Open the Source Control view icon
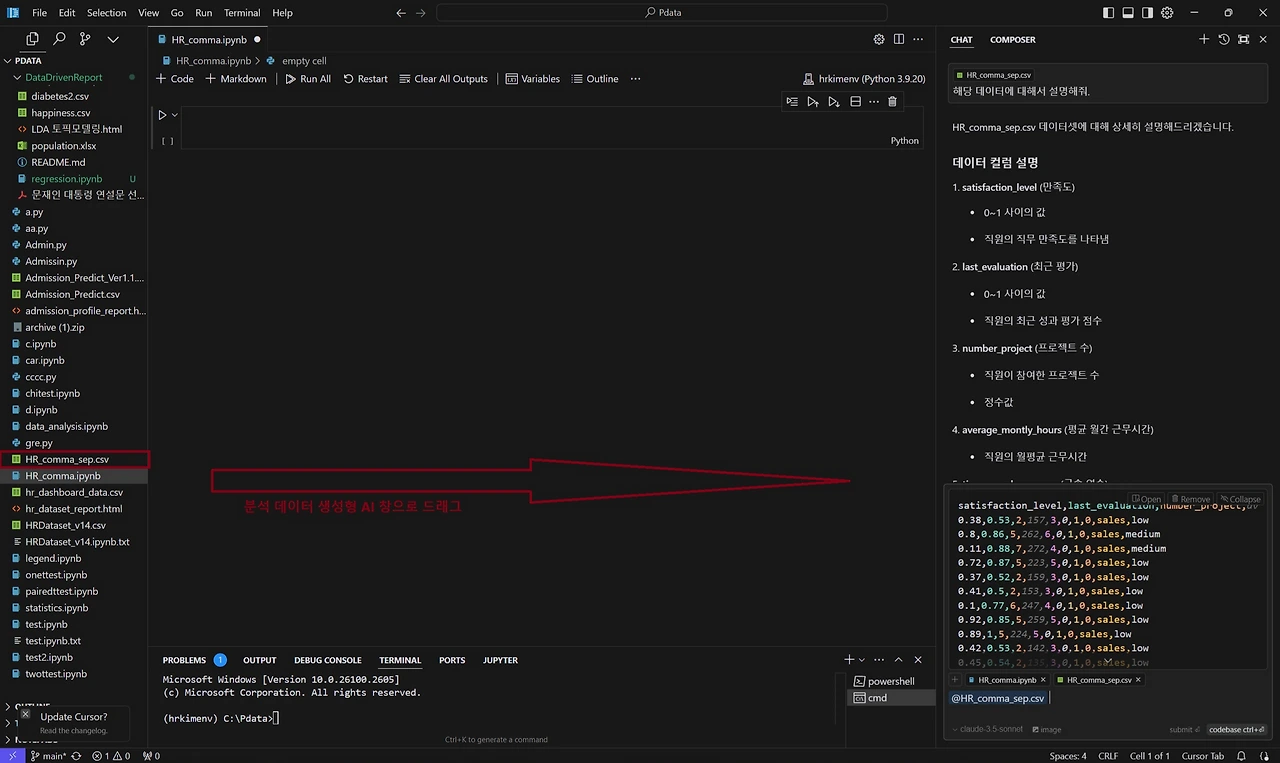This screenshot has height=763, width=1280. (x=85, y=39)
